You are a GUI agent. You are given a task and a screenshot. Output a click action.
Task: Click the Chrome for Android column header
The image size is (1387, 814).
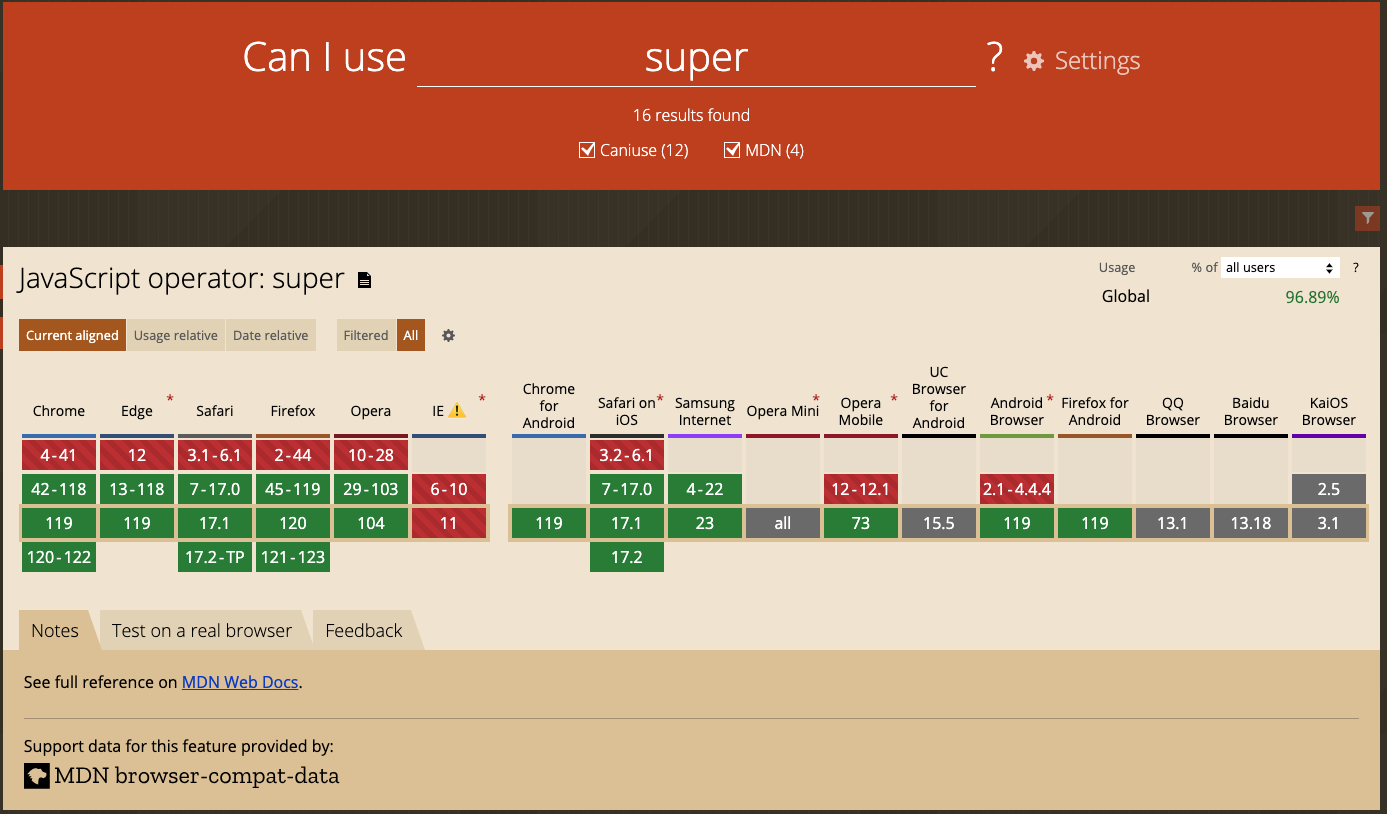[x=549, y=406]
